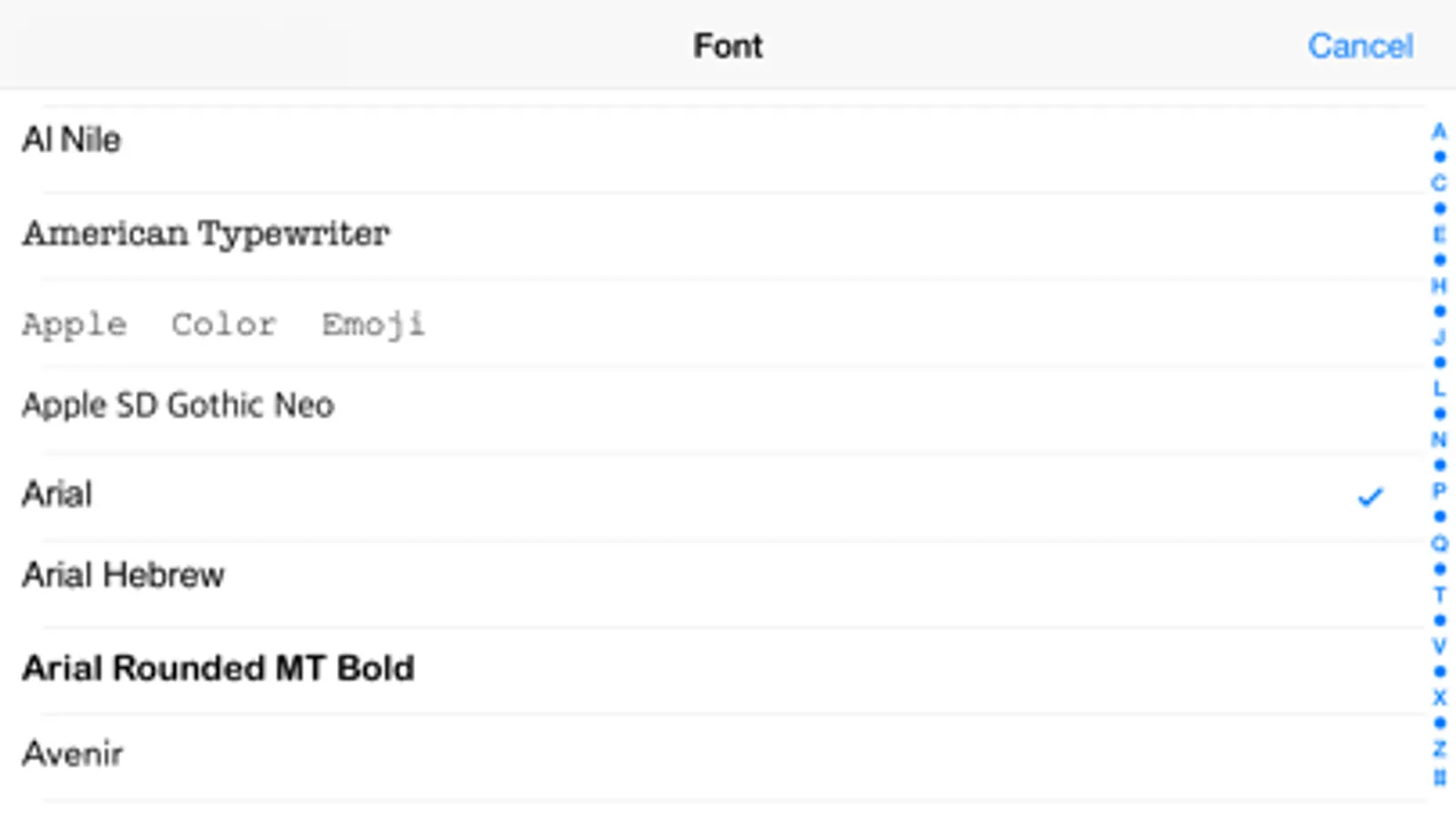Jump to letter A in index
The height and width of the screenshot is (820, 1456).
pyautogui.click(x=1439, y=132)
